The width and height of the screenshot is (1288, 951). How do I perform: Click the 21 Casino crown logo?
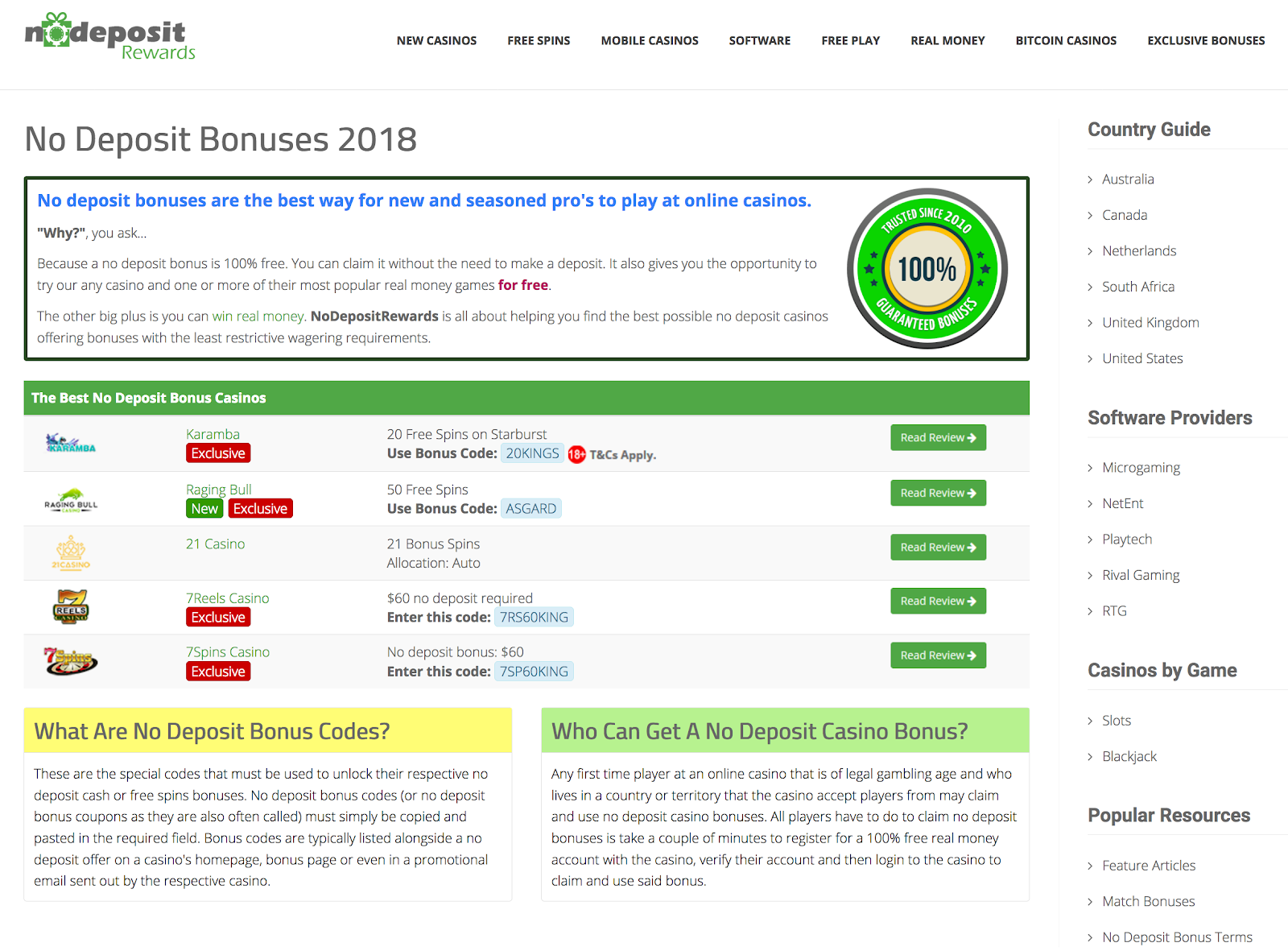[71, 553]
